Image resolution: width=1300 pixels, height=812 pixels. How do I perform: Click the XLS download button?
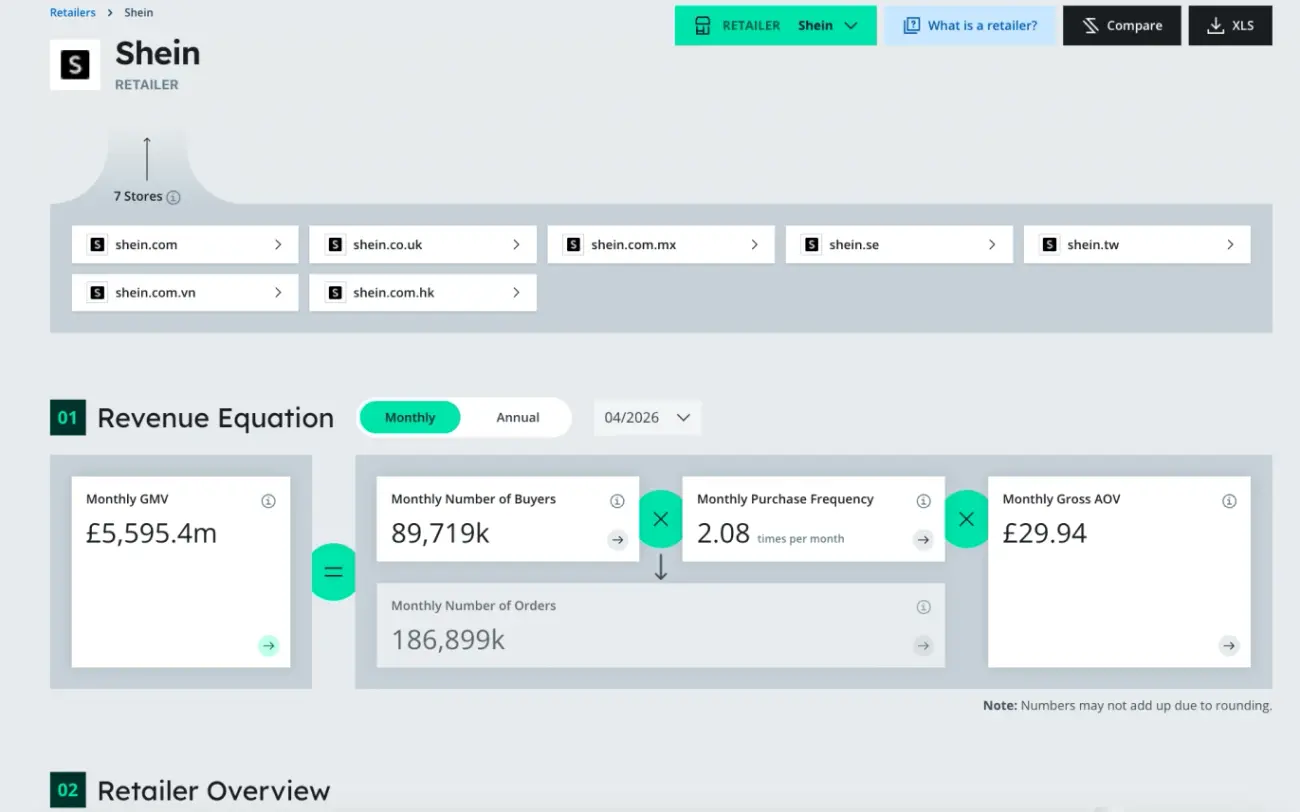(x=1230, y=26)
